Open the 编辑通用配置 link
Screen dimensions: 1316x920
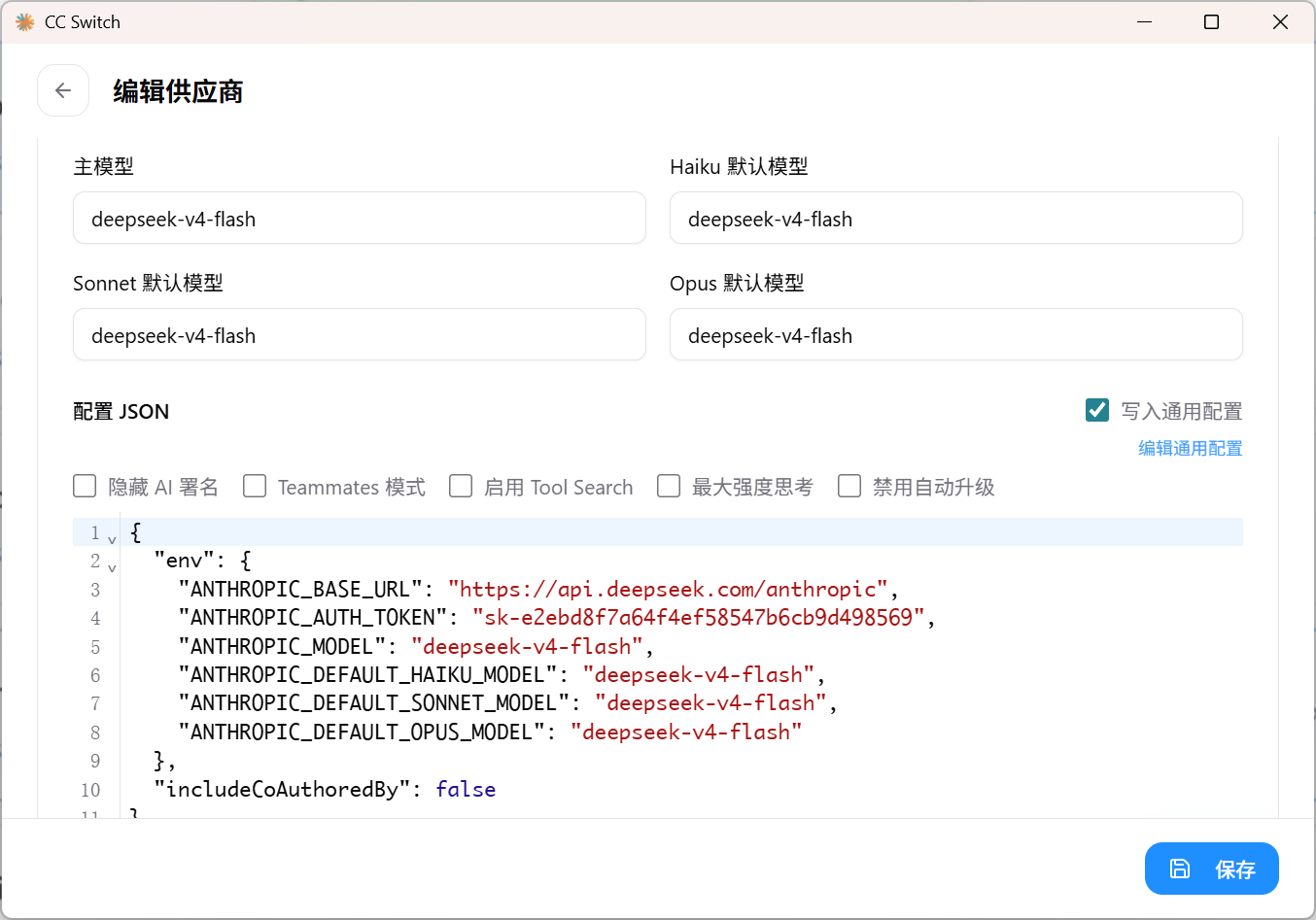point(1190,448)
